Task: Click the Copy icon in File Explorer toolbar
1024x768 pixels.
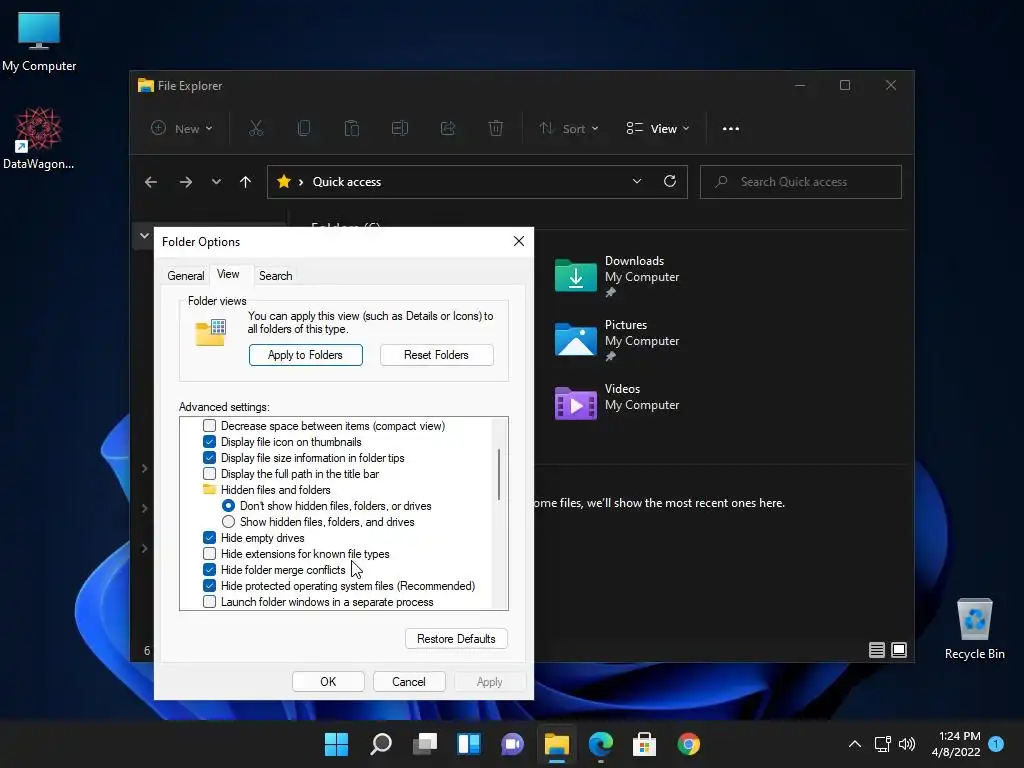Action: click(304, 129)
